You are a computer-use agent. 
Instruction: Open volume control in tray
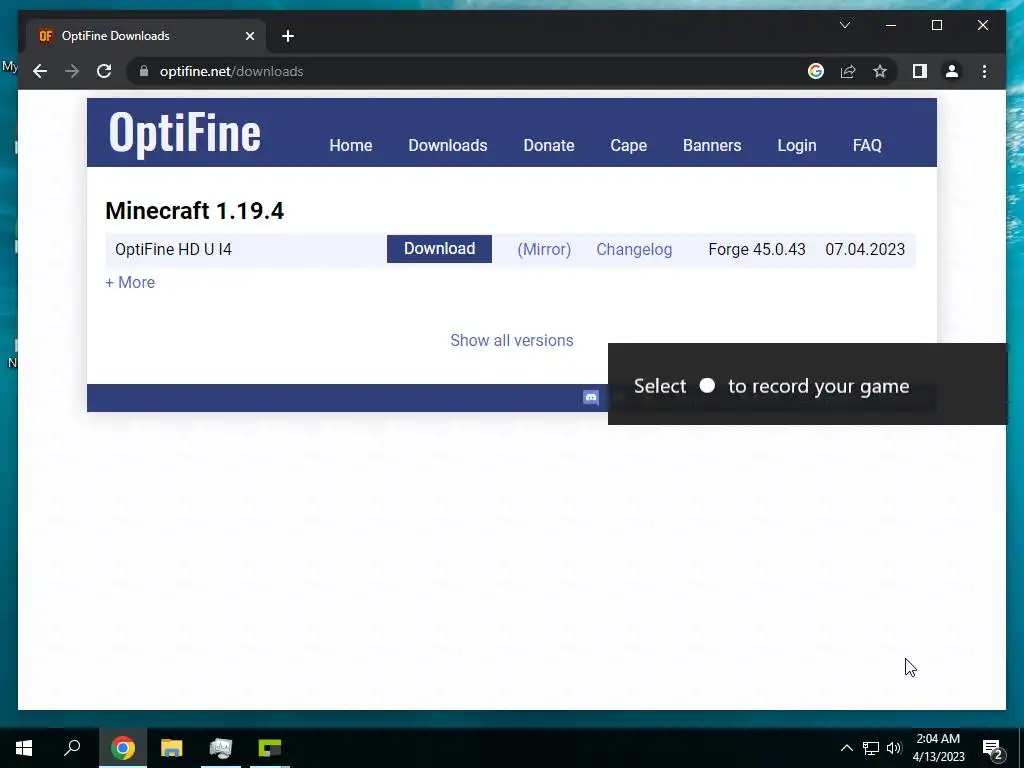click(894, 748)
